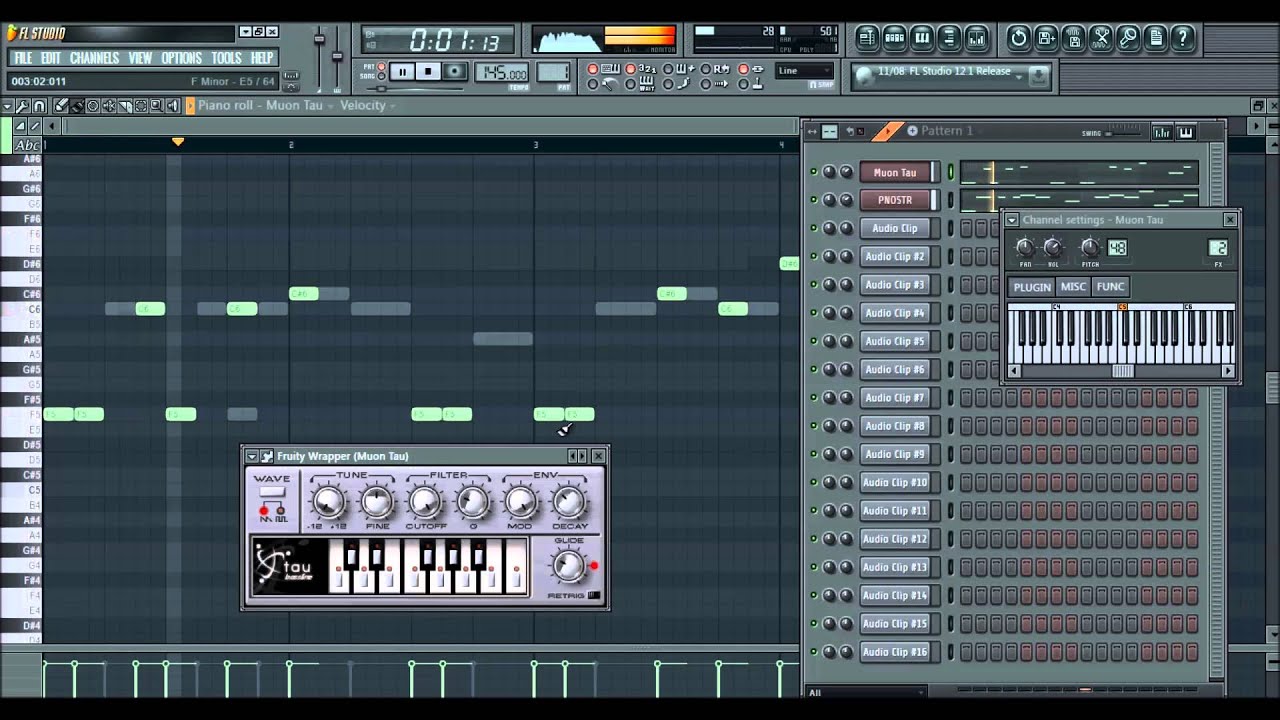The image size is (1280, 720).
Task: Click the 145.000 tempo display
Action: coord(505,73)
